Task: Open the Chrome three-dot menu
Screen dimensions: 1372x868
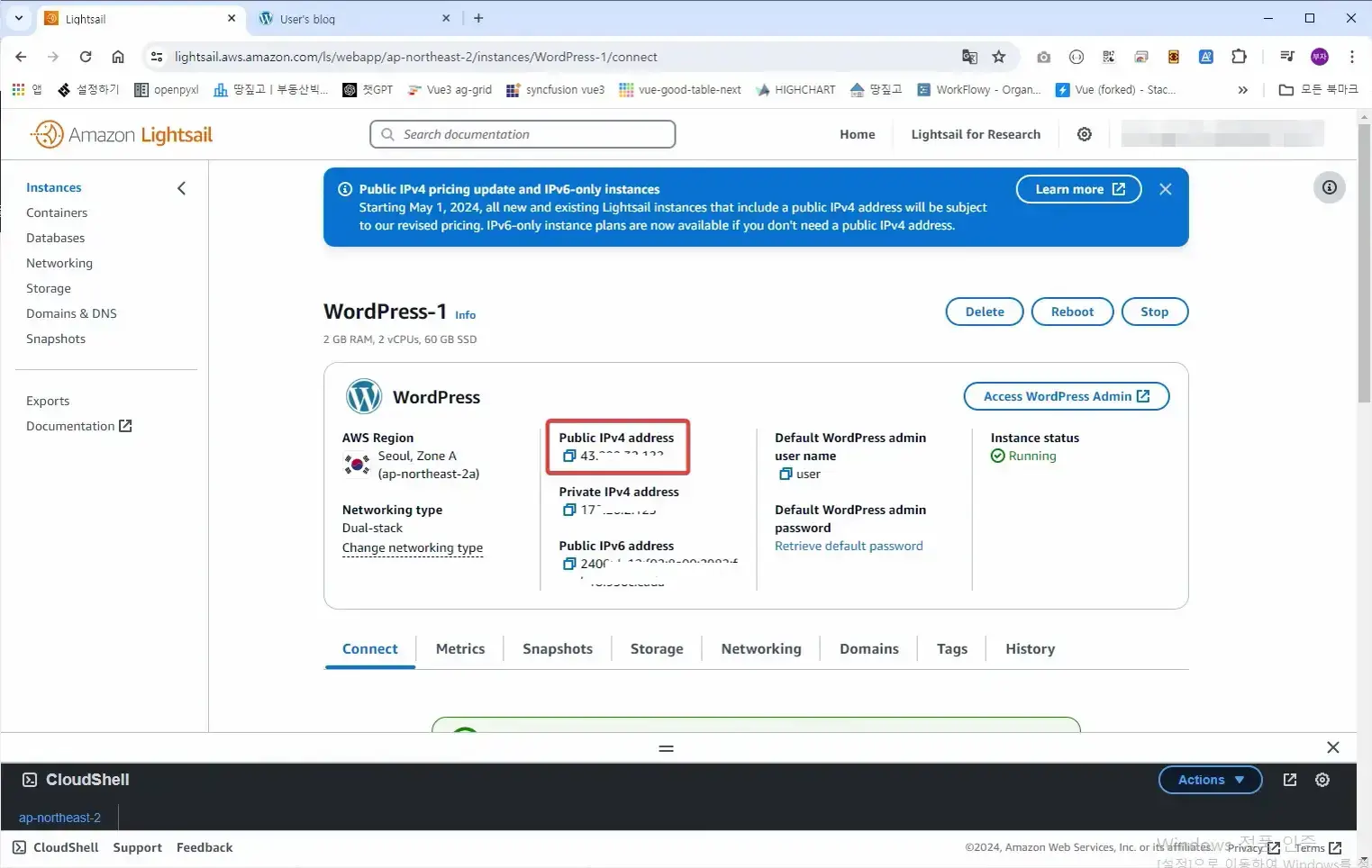Action: 1352,57
